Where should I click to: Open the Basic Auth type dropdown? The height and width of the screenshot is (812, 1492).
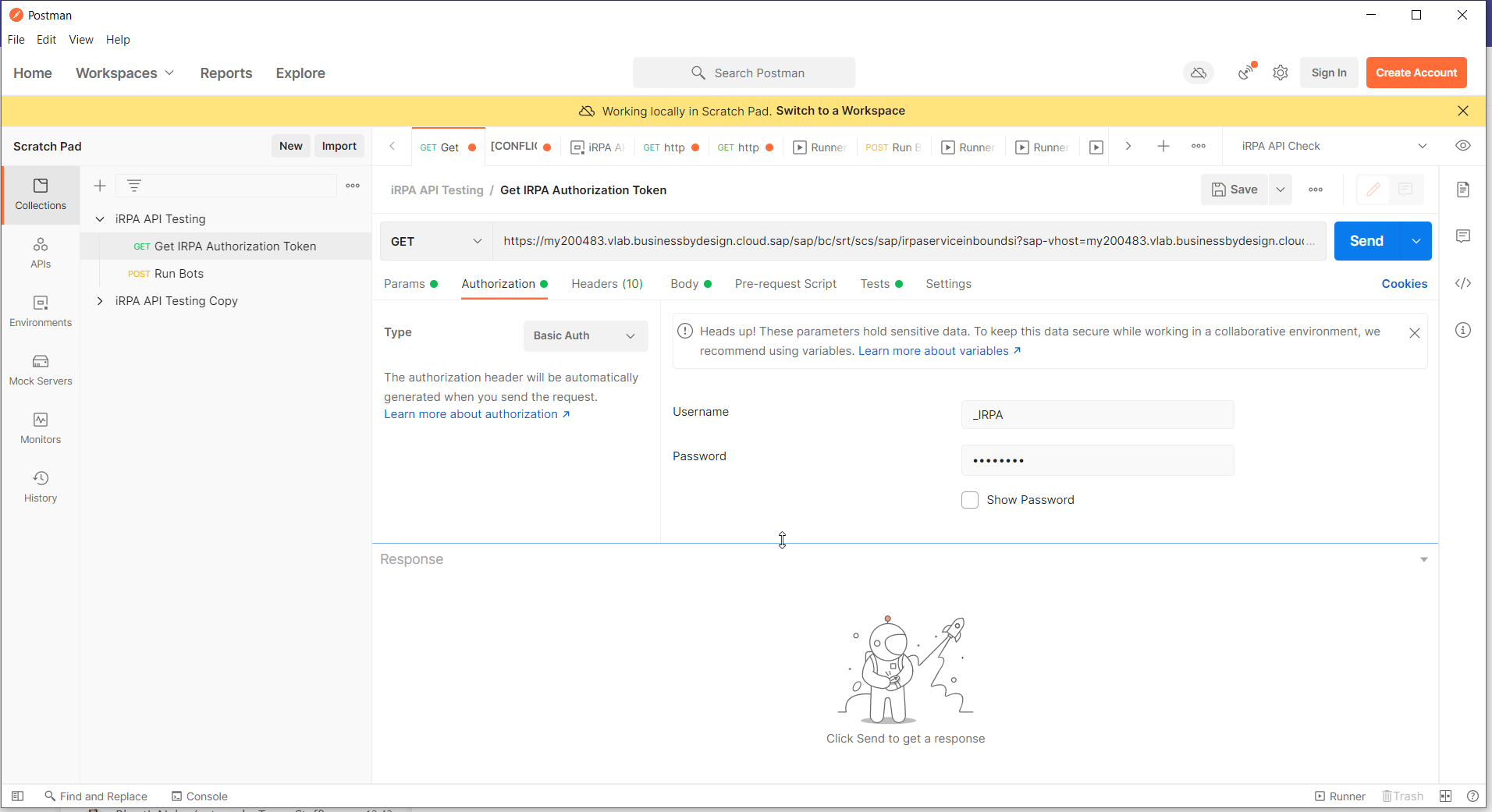click(585, 335)
